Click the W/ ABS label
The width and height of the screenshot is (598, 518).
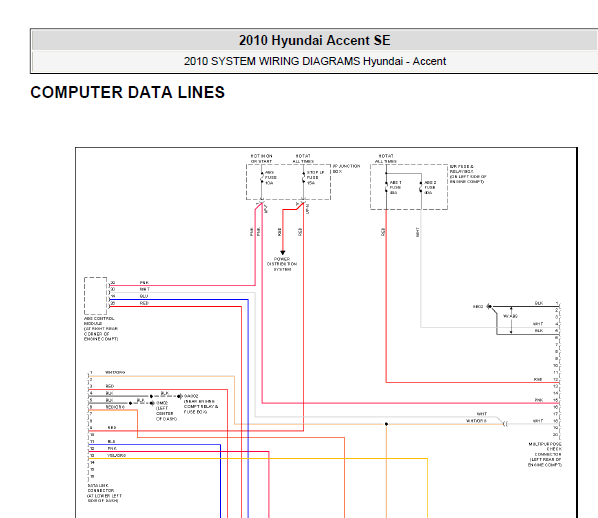pyautogui.click(x=510, y=316)
